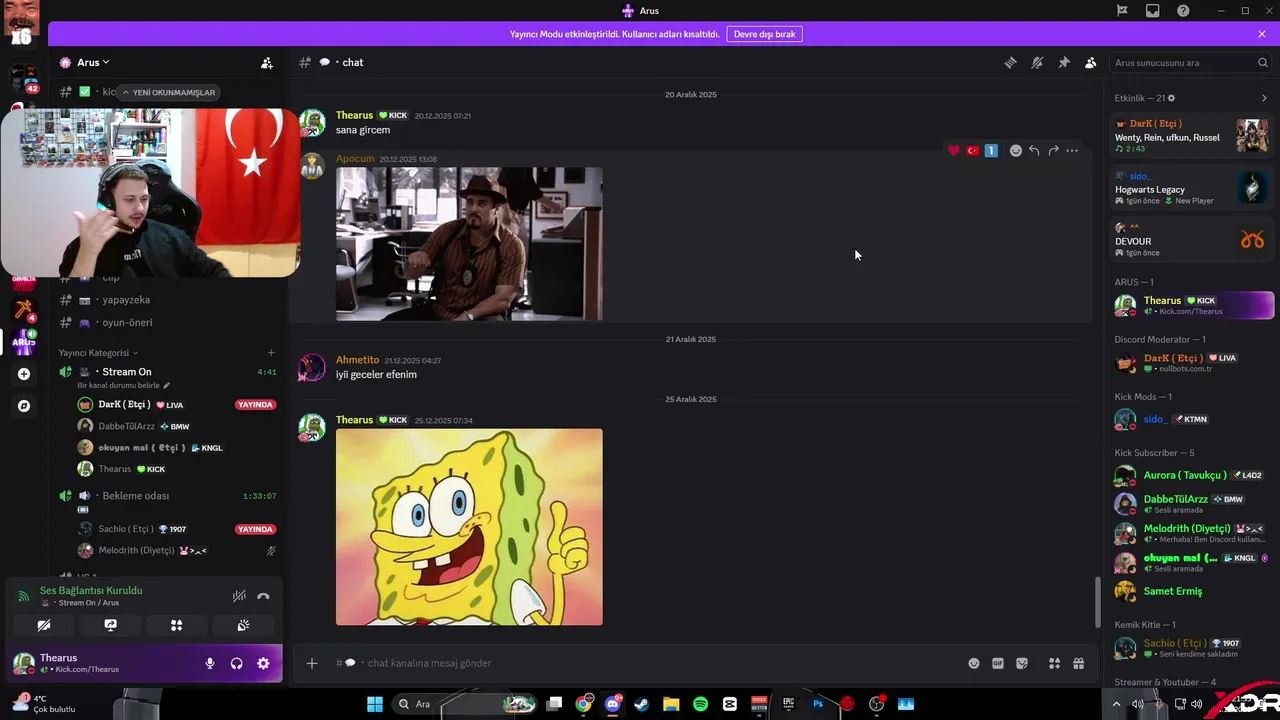Open more options for Apocum's message

(x=1072, y=151)
